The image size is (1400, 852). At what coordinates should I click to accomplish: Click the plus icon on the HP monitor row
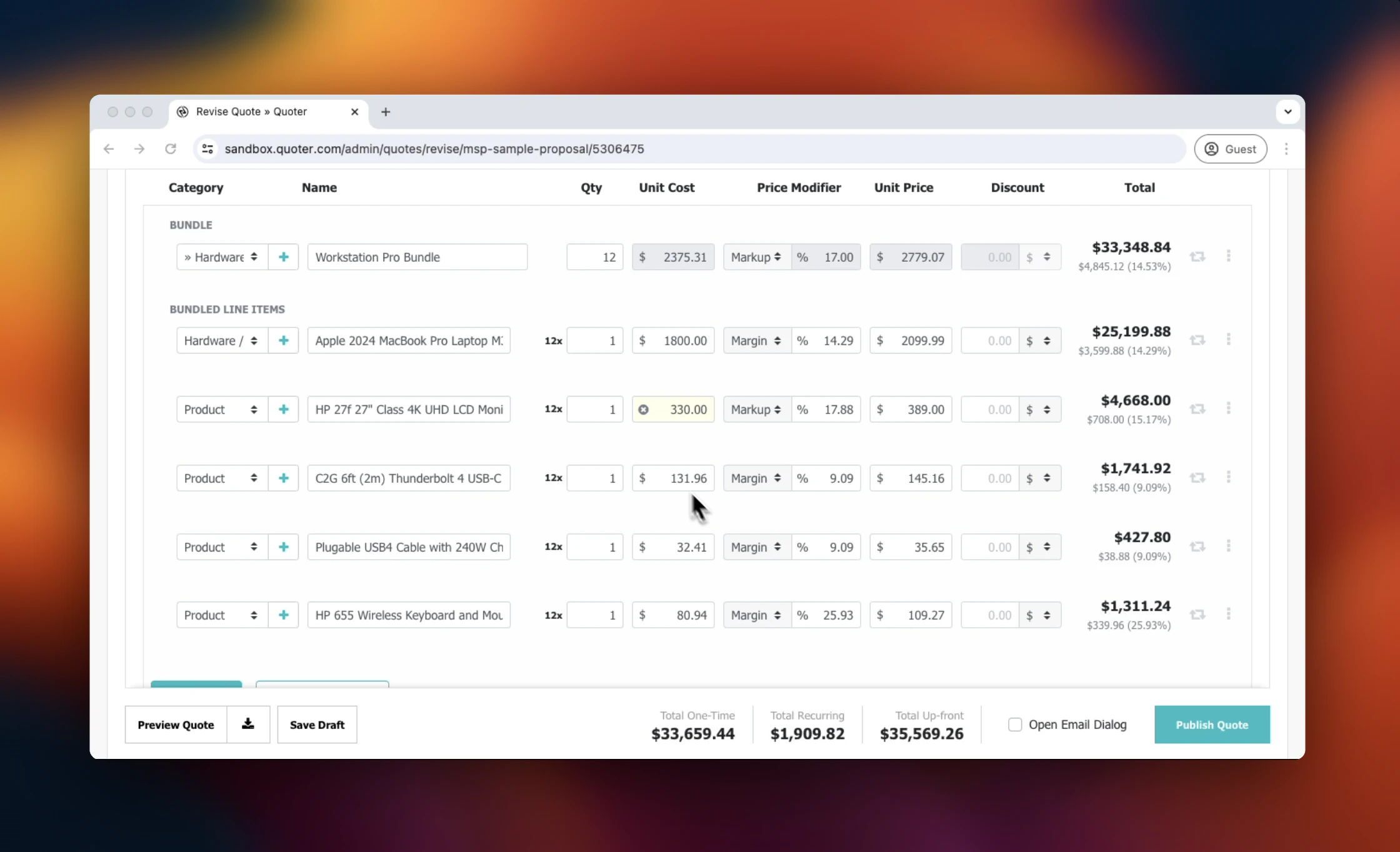(x=283, y=409)
